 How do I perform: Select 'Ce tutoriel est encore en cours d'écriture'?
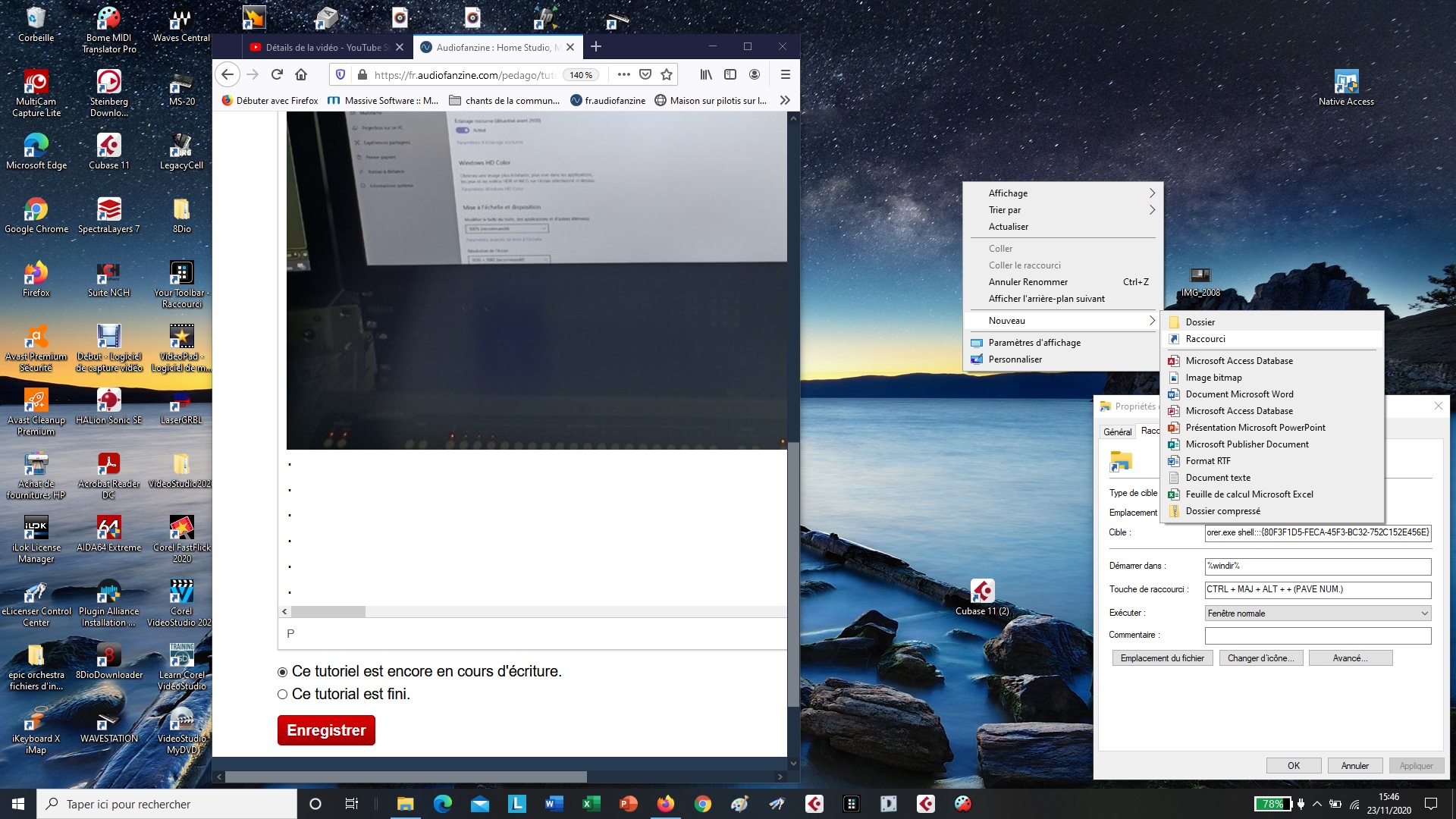coord(283,672)
